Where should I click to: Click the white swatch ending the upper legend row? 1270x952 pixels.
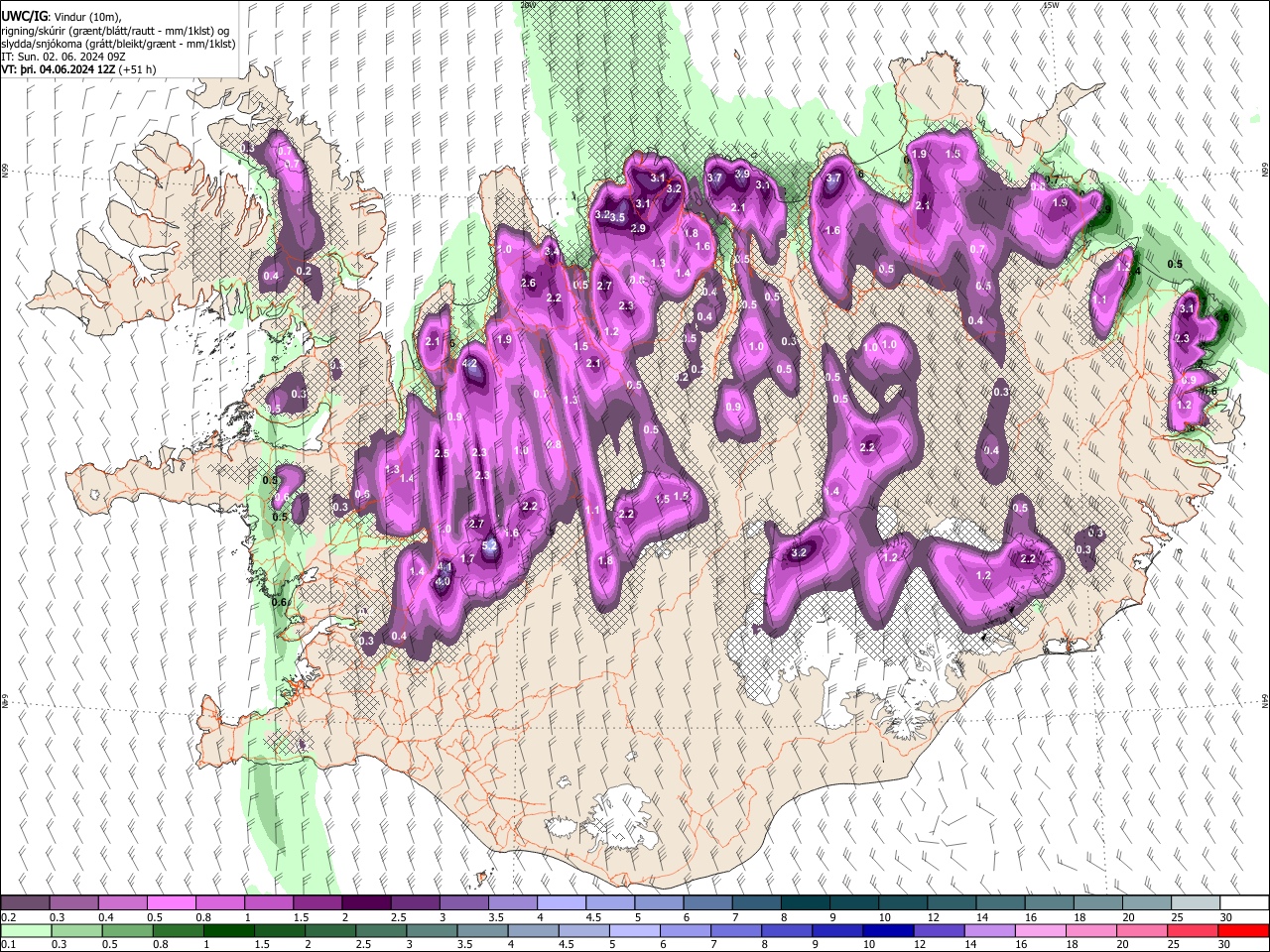1242,903
